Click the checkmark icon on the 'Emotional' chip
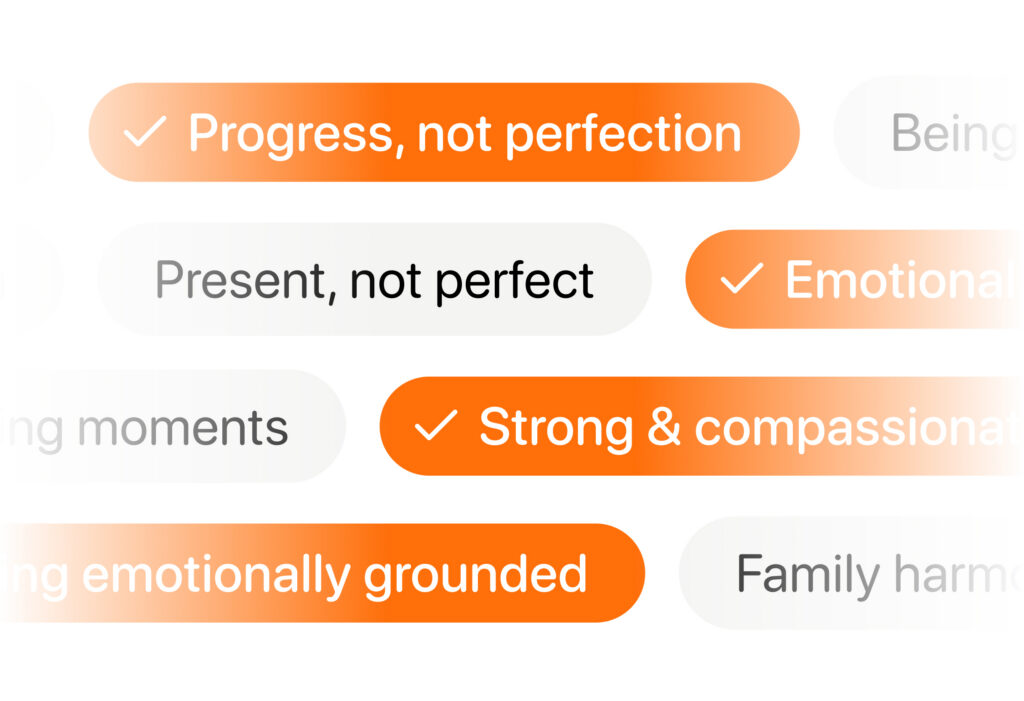Screen dimensions: 1024x701 [741, 279]
